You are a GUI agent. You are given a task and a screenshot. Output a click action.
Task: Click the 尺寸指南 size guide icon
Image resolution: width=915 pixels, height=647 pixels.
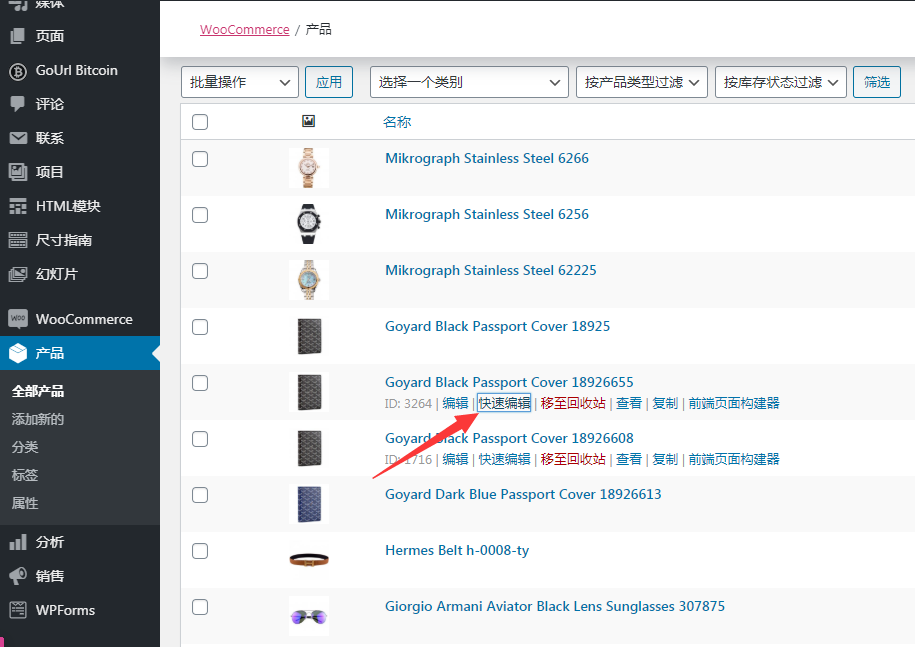18,240
